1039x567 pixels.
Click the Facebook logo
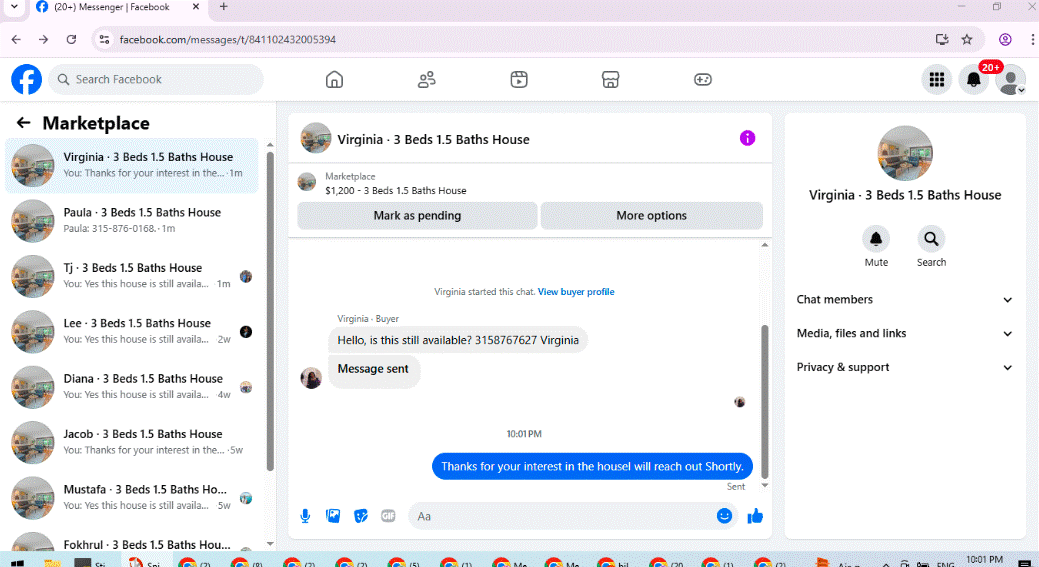(x=27, y=79)
